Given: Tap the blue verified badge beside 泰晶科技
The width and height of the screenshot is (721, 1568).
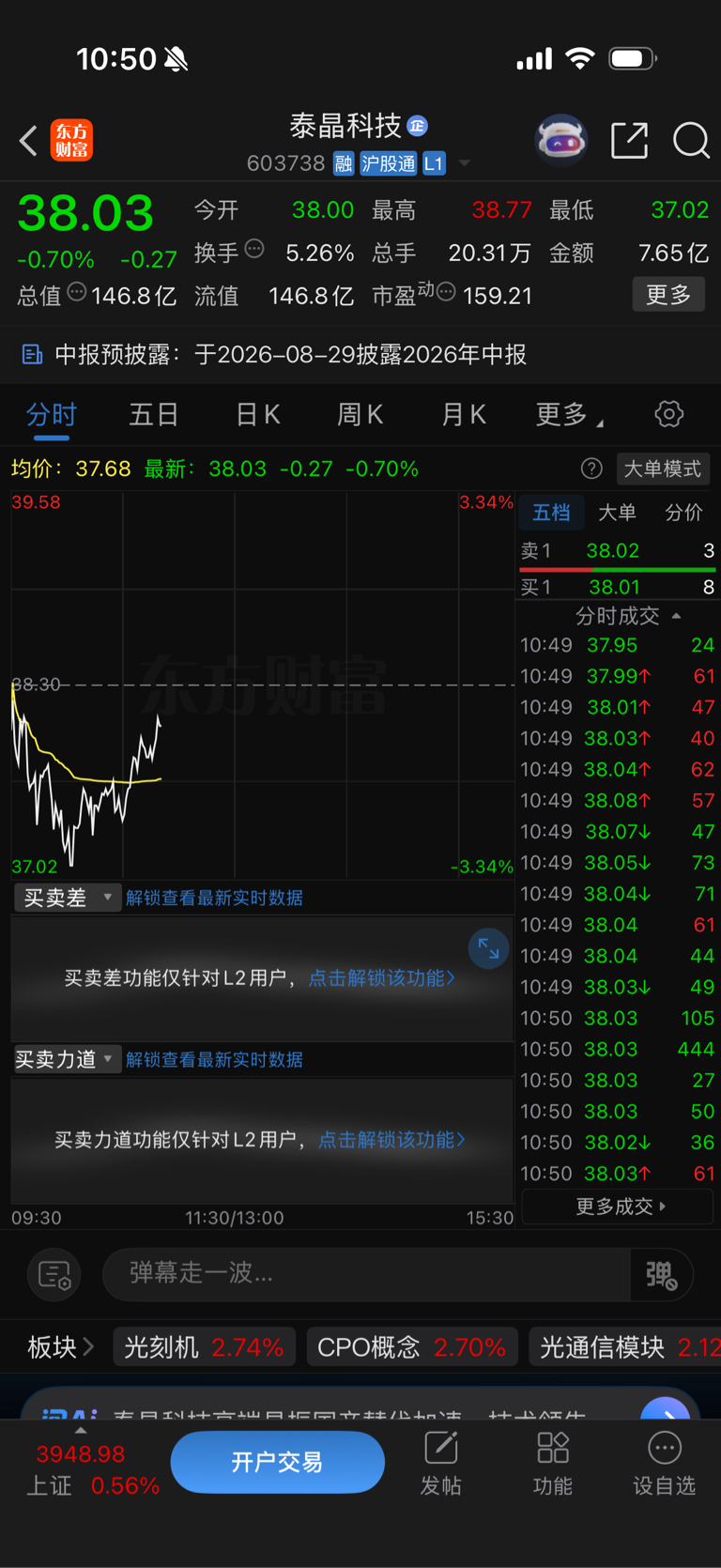Looking at the screenshot, I should [418, 126].
